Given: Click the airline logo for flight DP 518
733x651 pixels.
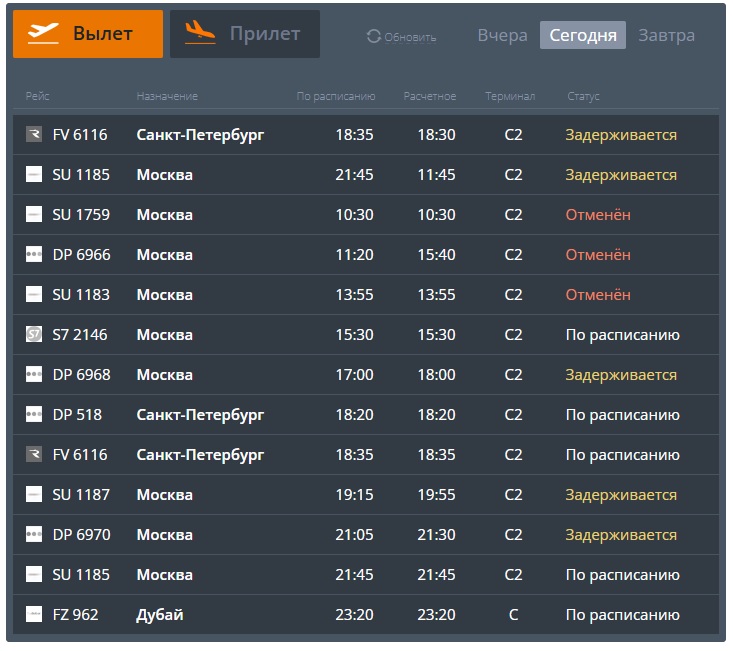Looking at the screenshot, I should pos(34,415).
